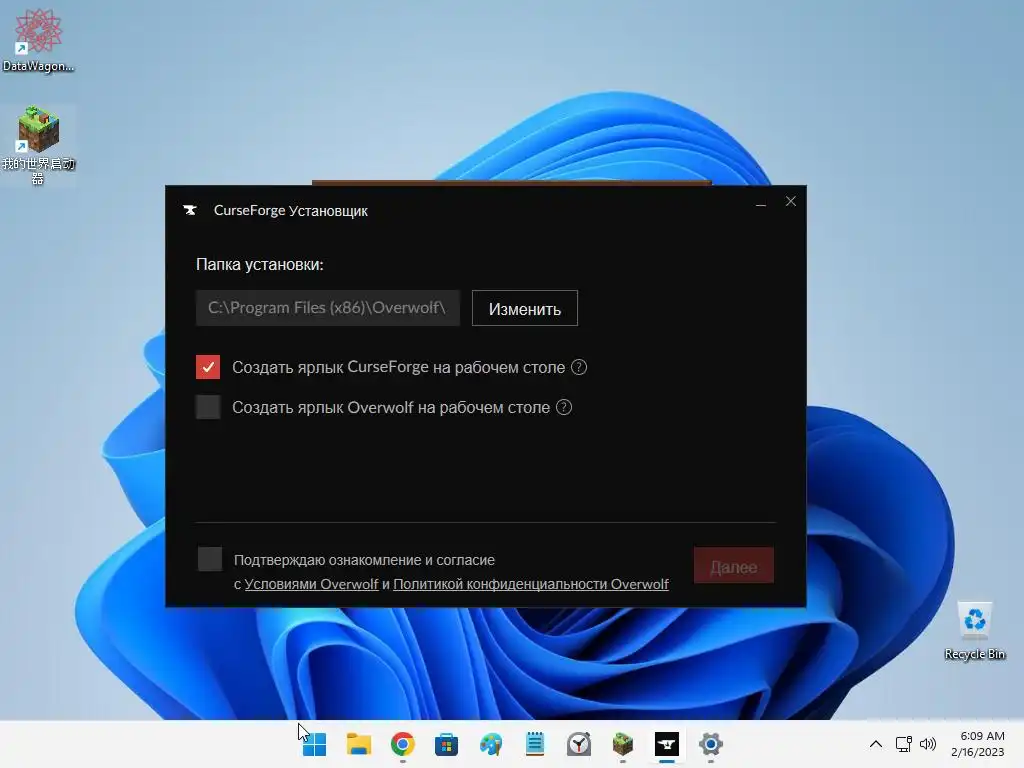Screen dimensions: 1024x768
Task: Uncheck the CurseForge desktop shortcut checkbox
Action: (208, 367)
